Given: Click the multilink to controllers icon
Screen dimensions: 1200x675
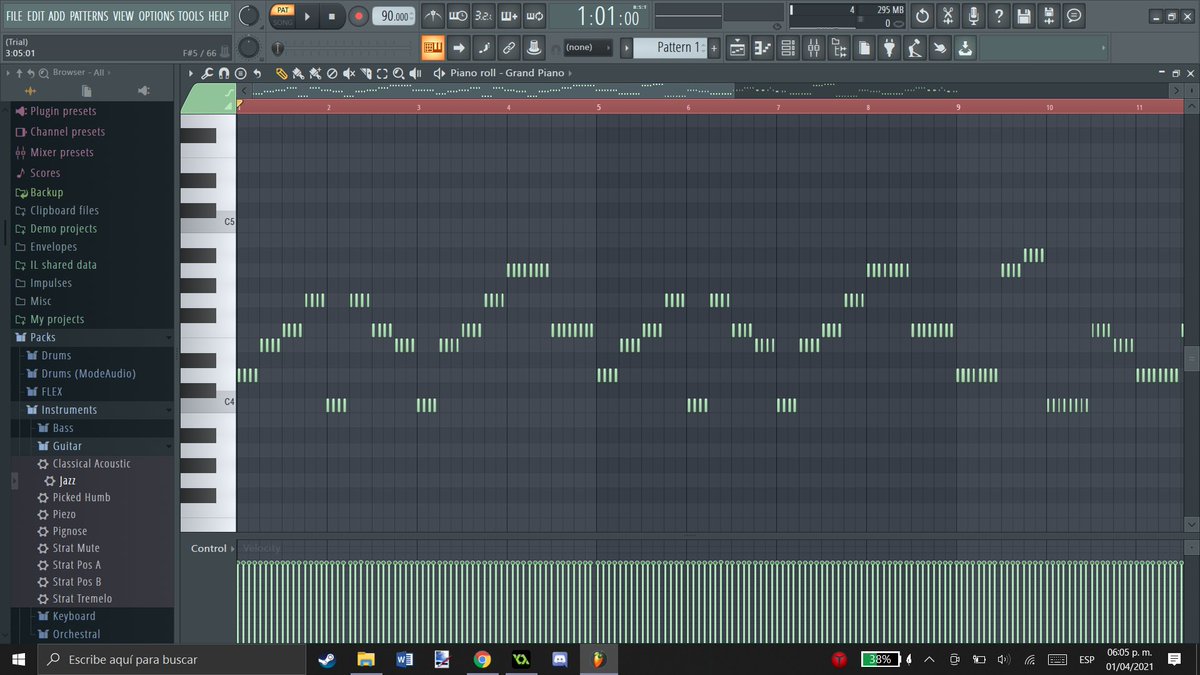Looking at the screenshot, I should pyautogui.click(x=509, y=47).
